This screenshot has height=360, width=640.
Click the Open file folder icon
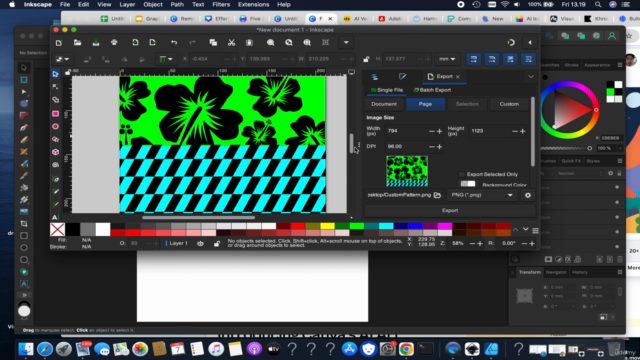click(77, 42)
